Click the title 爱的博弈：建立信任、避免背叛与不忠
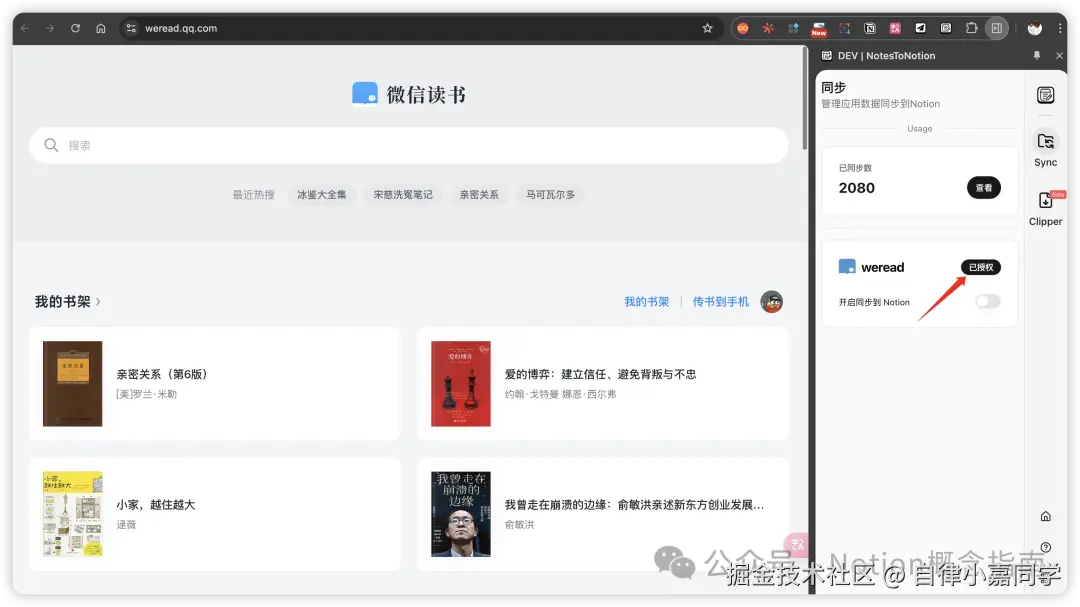The width and height of the screenshot is (1080, 607). (600, 374)
